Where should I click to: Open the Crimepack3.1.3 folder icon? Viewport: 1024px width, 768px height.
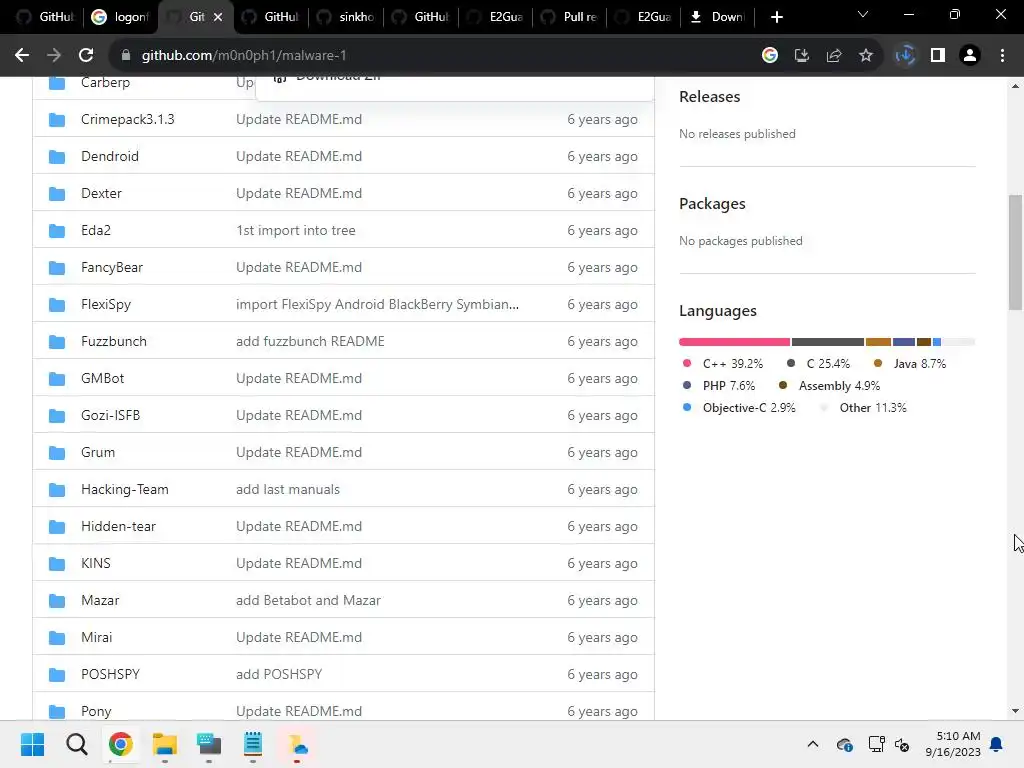57,120
